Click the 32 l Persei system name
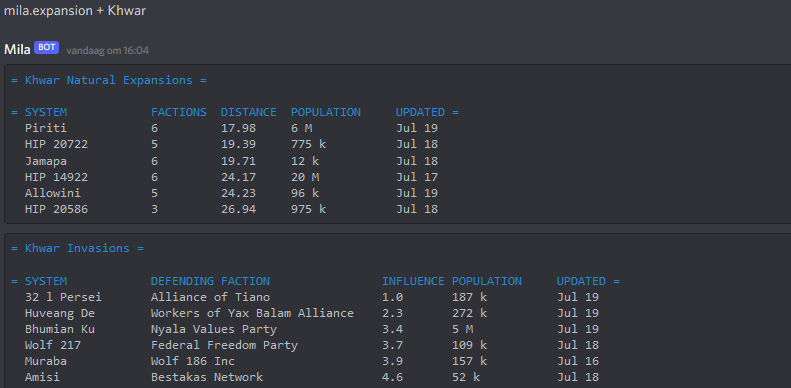Screen dimensions: 791x388 click(64, 297)
